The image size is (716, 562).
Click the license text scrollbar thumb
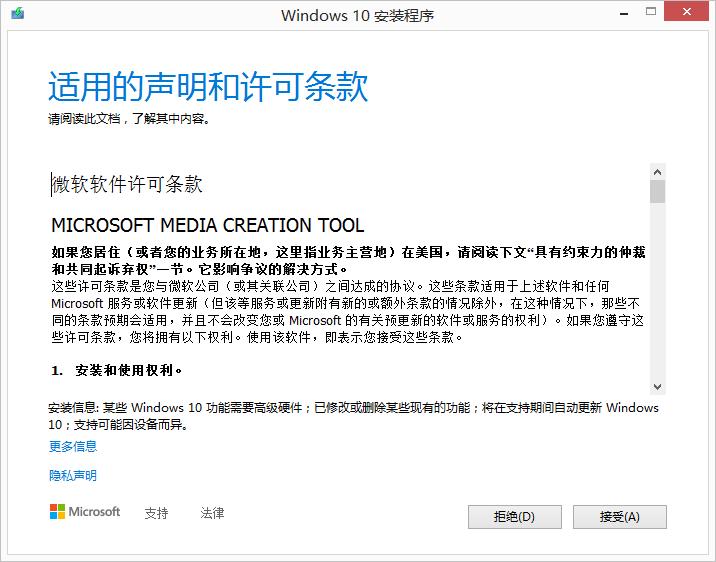(658, 191)
